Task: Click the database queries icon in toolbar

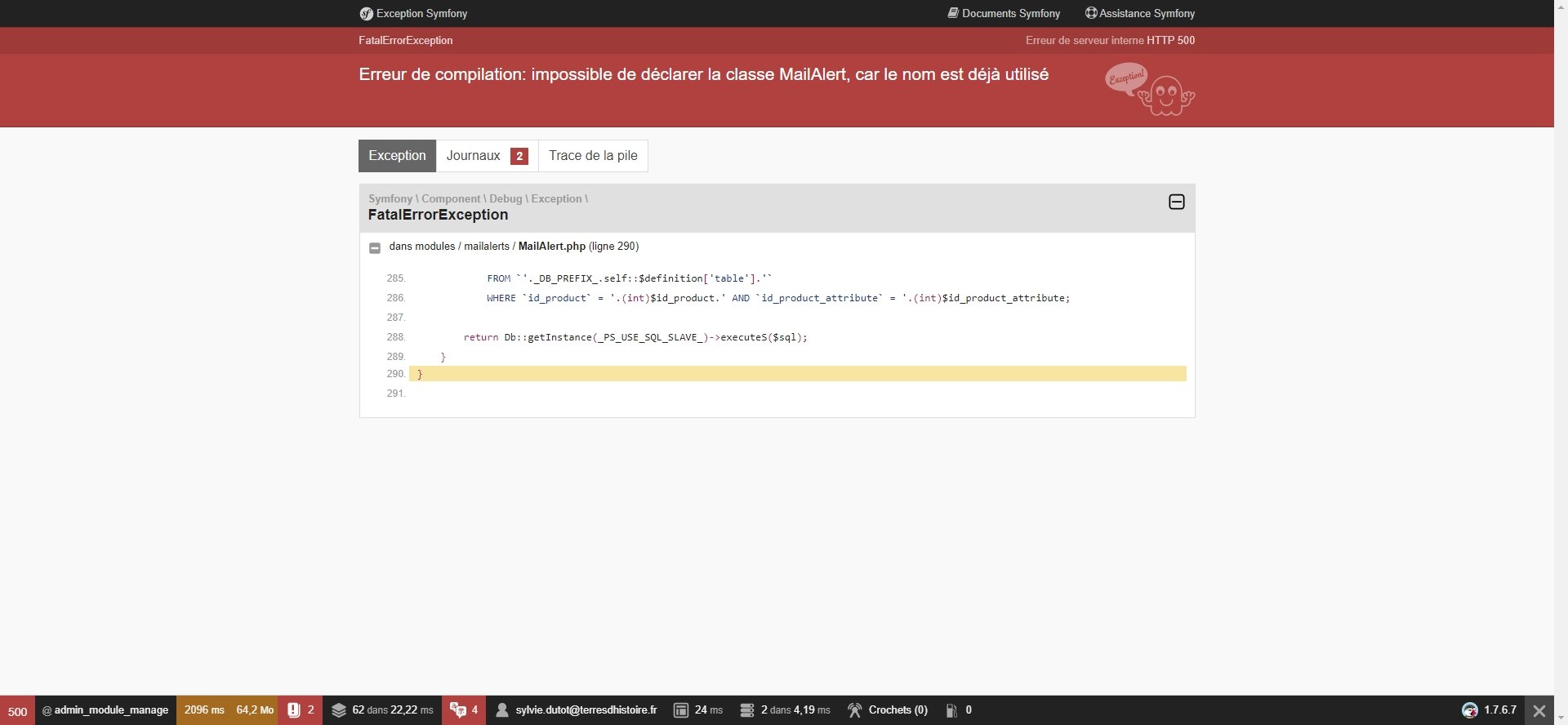Action: pos(746,710)
